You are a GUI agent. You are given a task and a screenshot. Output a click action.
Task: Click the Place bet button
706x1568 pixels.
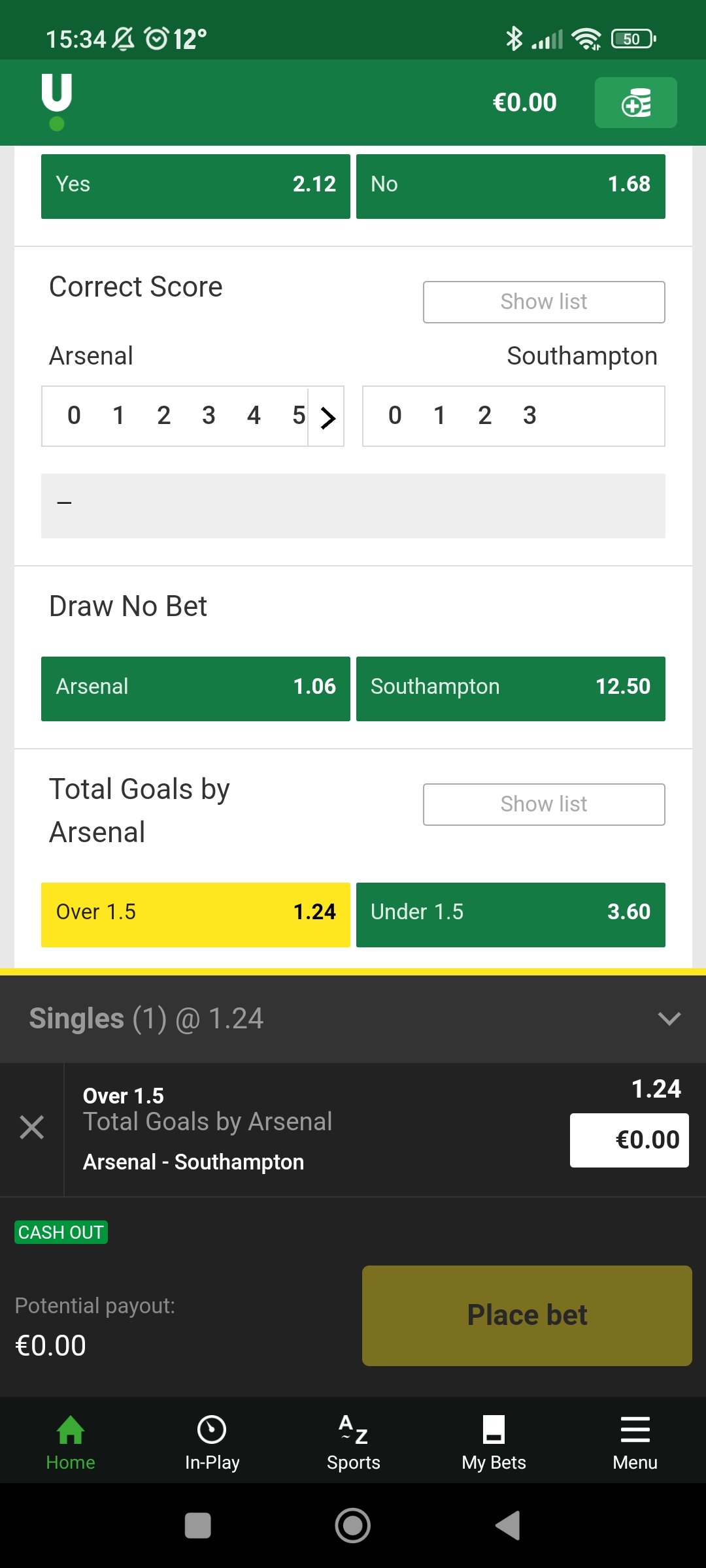[527, 1316]
